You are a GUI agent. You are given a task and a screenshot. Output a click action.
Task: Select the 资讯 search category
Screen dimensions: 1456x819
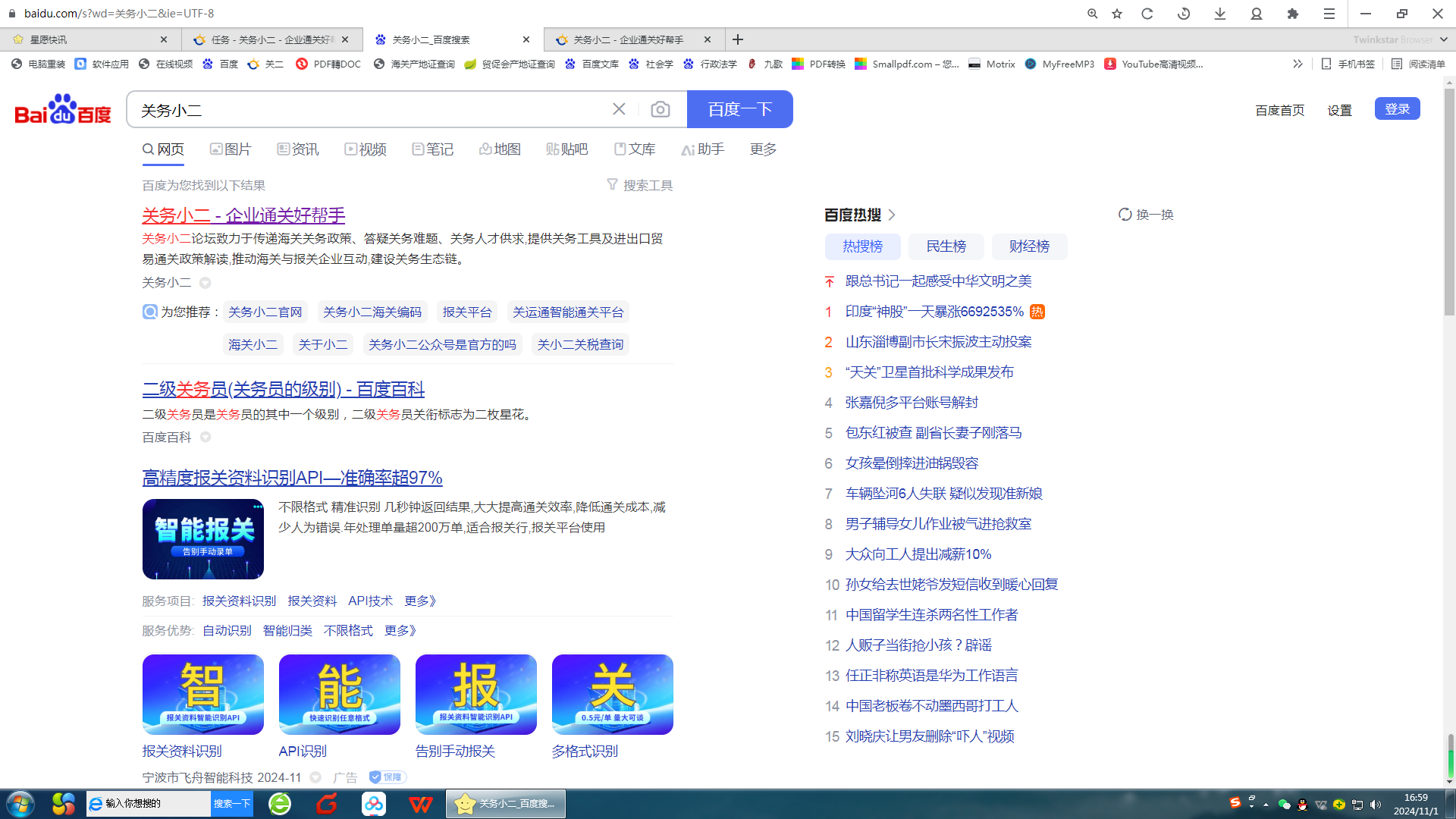298,149
